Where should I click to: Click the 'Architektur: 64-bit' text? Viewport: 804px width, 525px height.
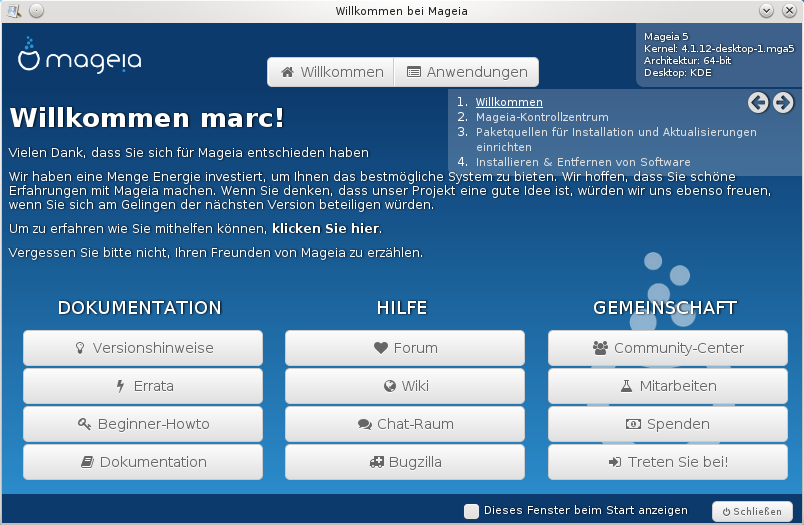688,60
